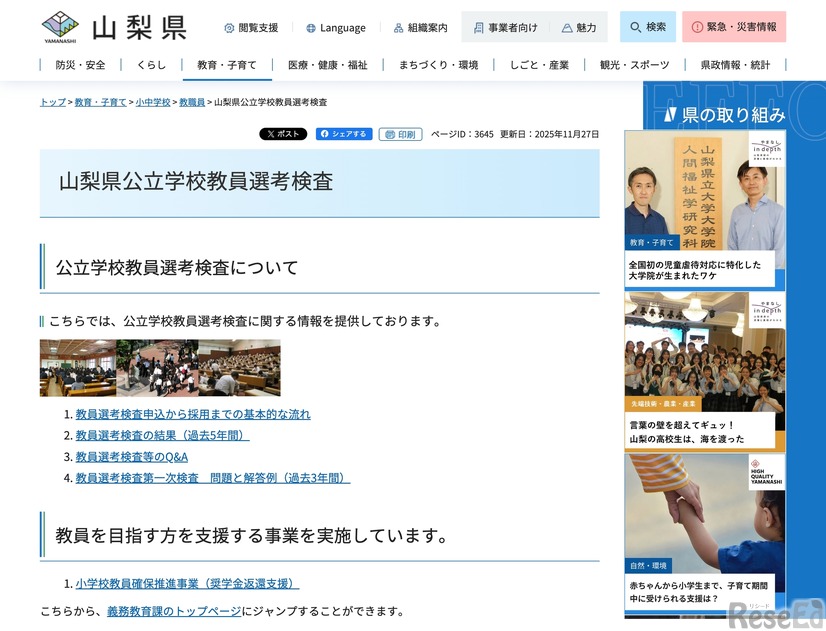Open the 検索 (search) with magnifier icon
The height and width of the screenshot is (631, 826).
[646, 27]
